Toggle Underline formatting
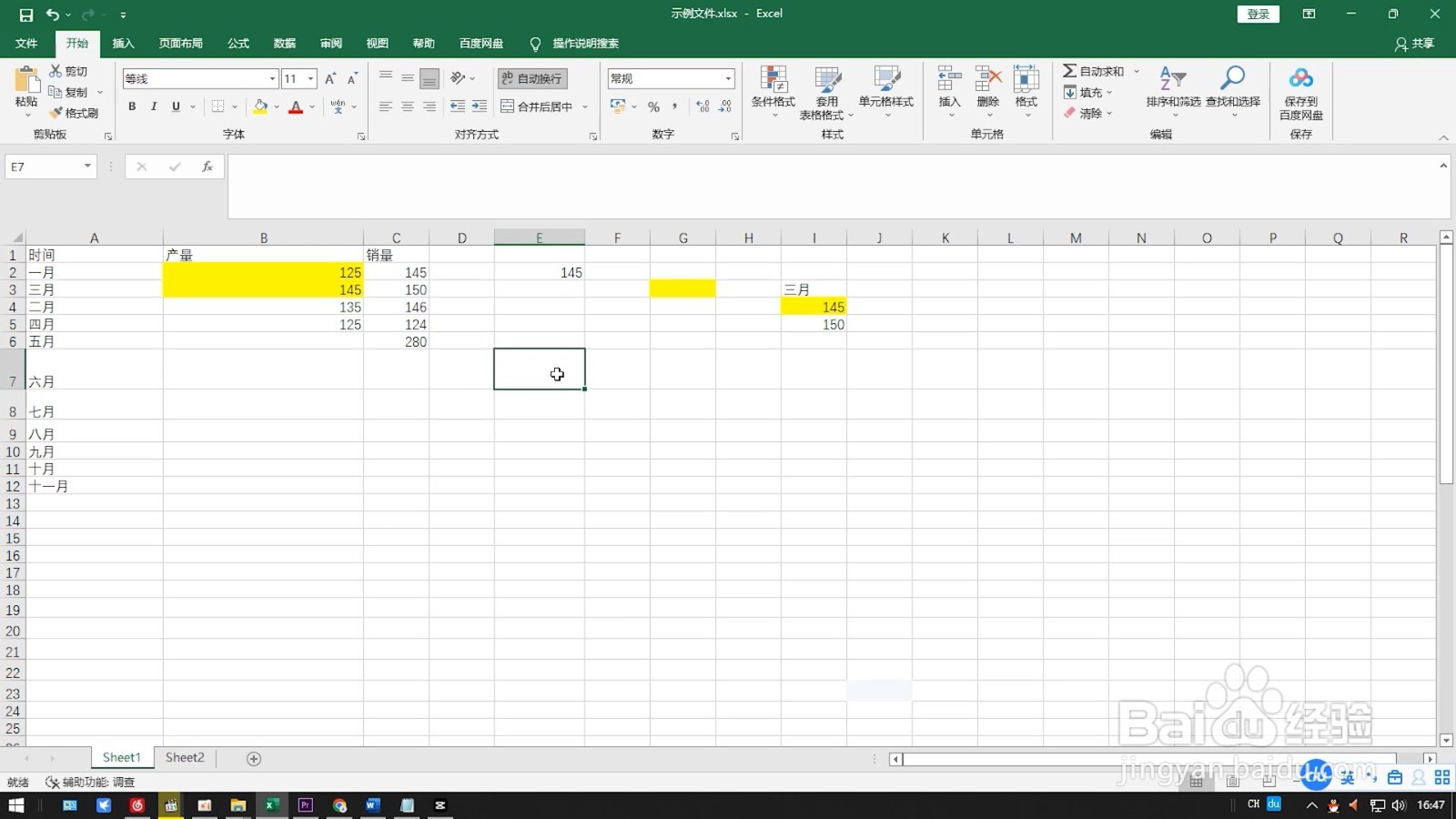The height and width of the screenshot is (819, 1456). 176,106
